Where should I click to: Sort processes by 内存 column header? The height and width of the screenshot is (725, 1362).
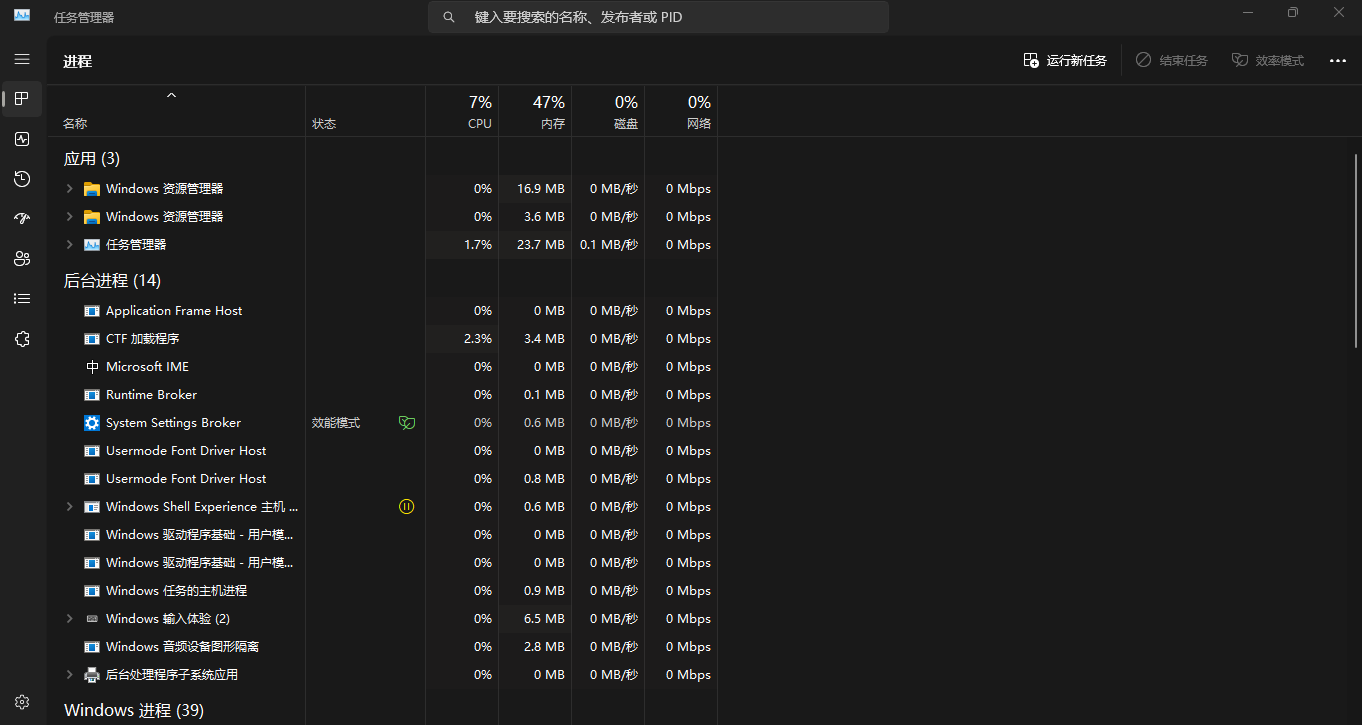550,112
